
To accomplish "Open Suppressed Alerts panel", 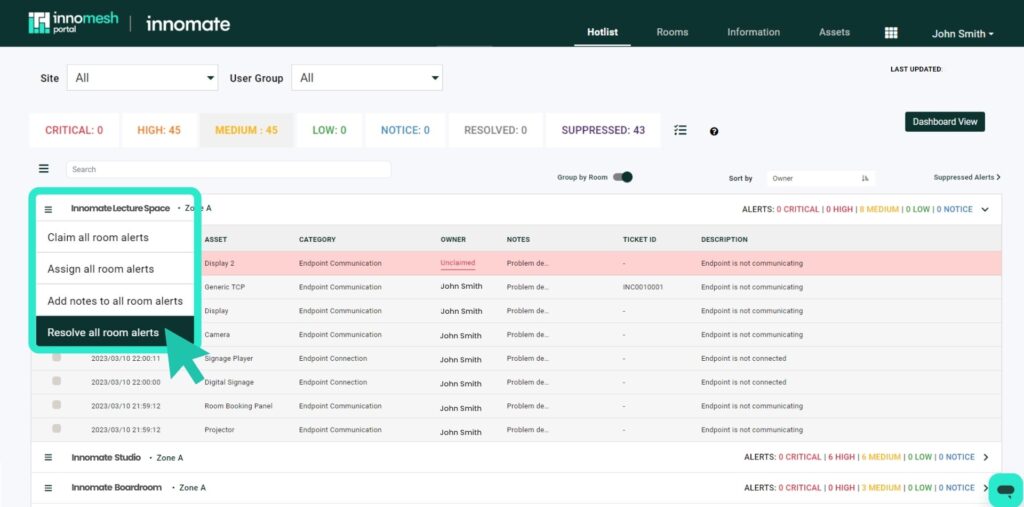I will (x=967, y=177).
